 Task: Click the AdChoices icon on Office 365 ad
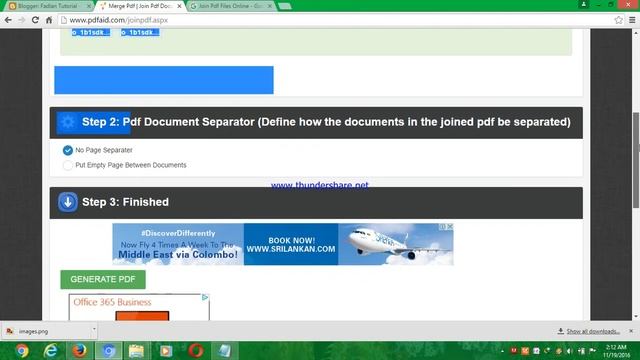click(205, 298)
